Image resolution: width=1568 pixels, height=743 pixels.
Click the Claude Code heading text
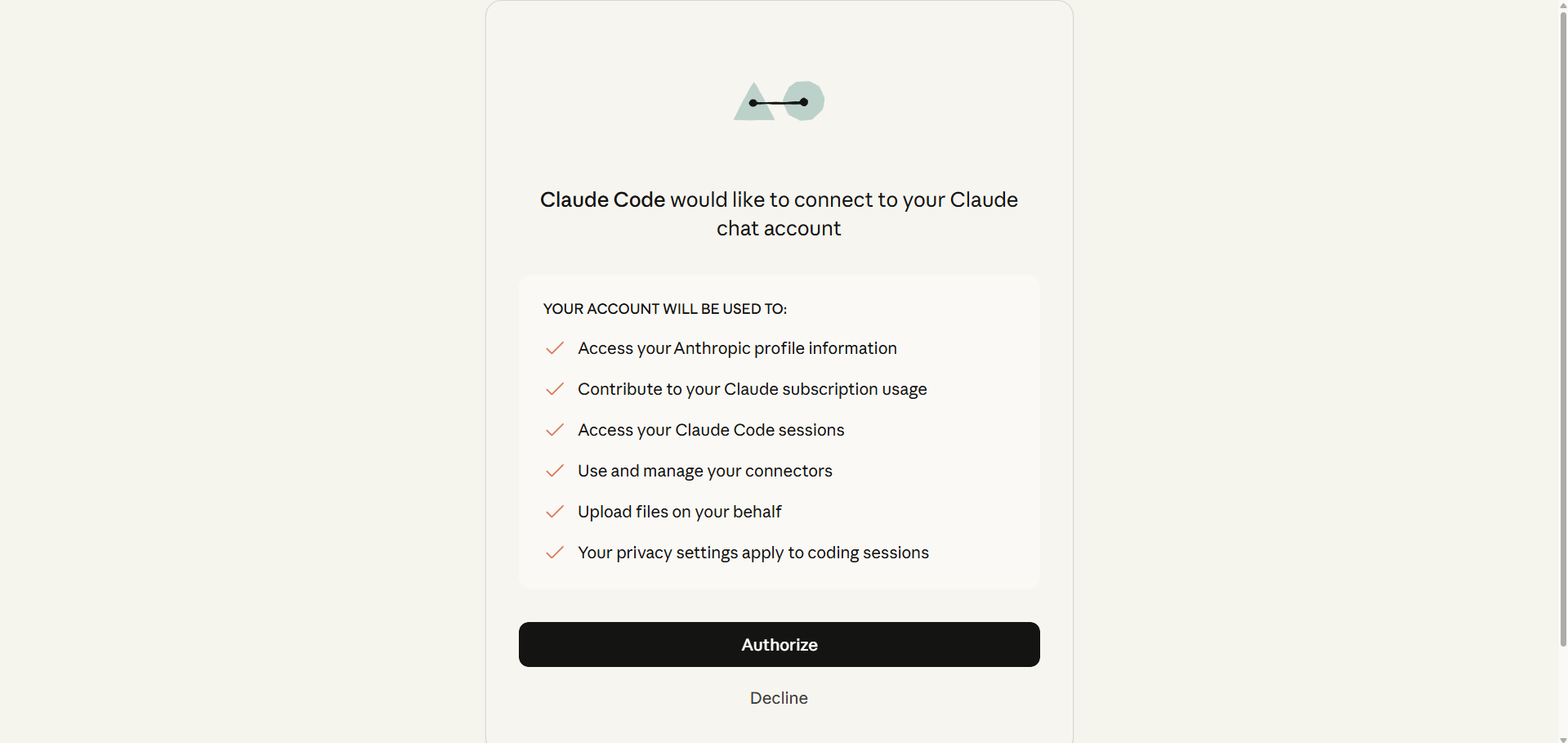click(x=601, y=199)
